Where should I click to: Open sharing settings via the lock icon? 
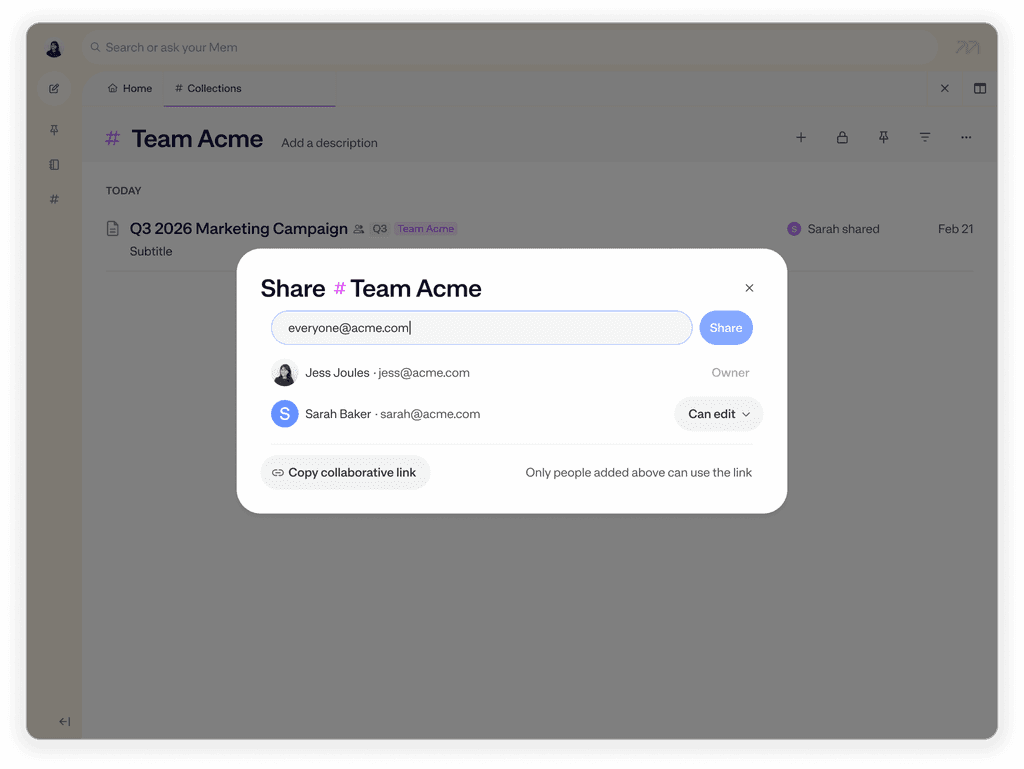click(x=842, y=137)
